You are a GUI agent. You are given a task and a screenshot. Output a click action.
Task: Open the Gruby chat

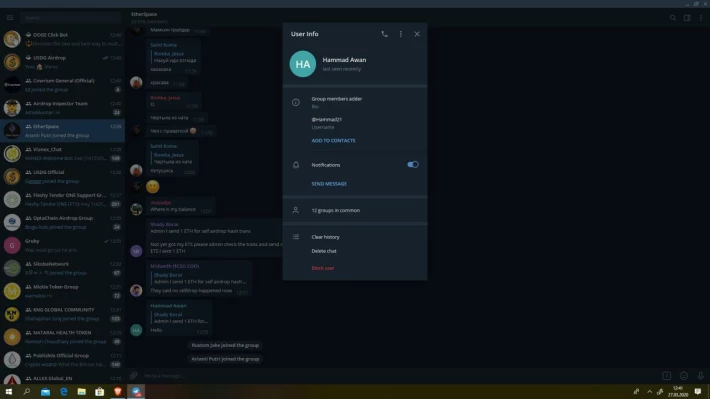[x=62, y=245]
